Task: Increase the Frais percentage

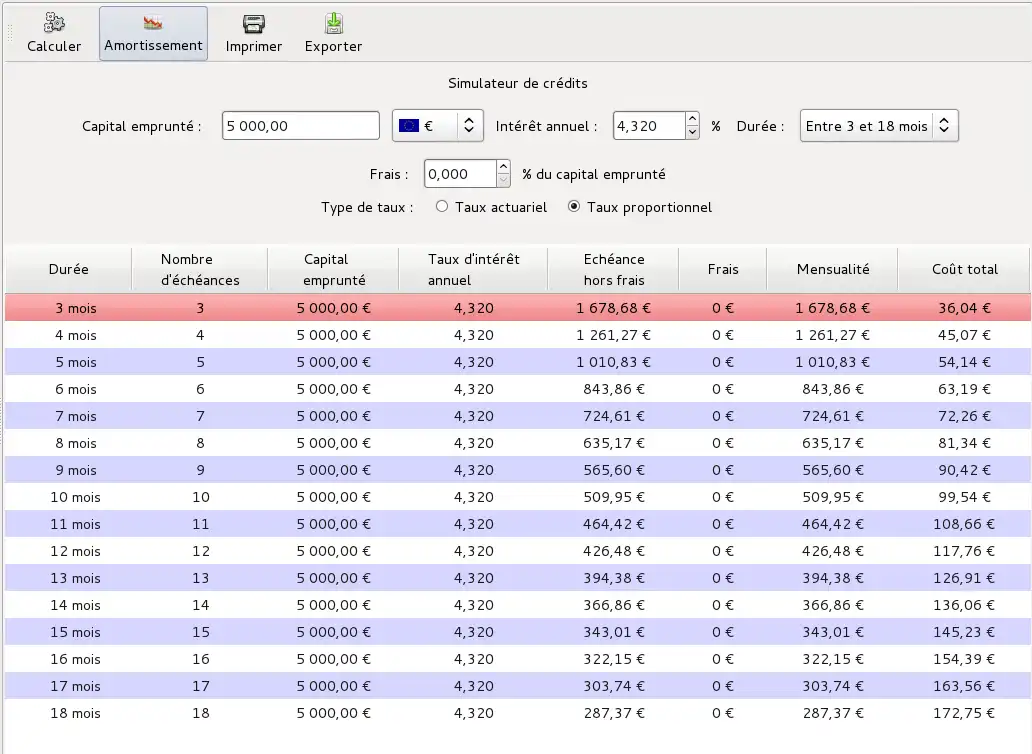Action: click(x=503, y=167)
